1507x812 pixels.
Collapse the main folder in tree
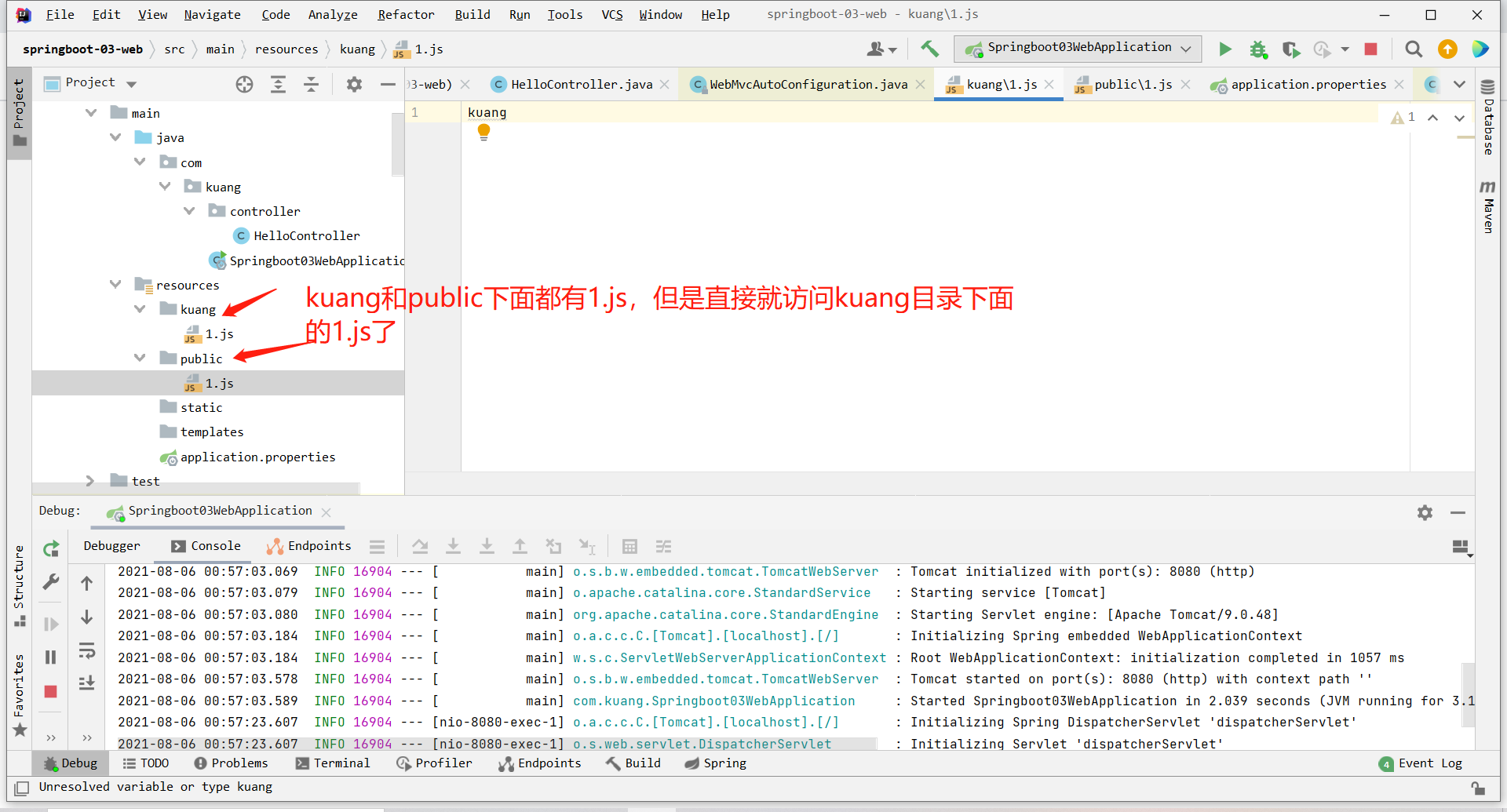[x=91, y=113]
